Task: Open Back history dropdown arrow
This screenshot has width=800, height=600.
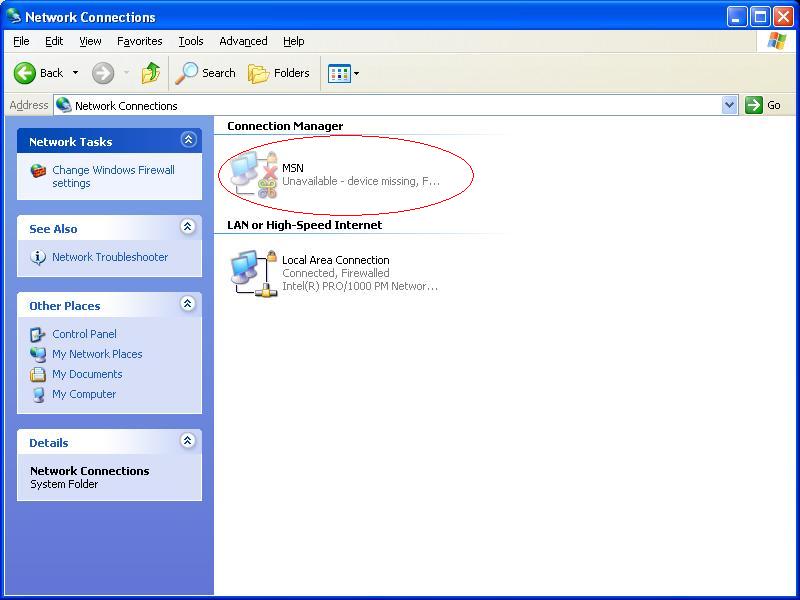Action: coord(76,73)
